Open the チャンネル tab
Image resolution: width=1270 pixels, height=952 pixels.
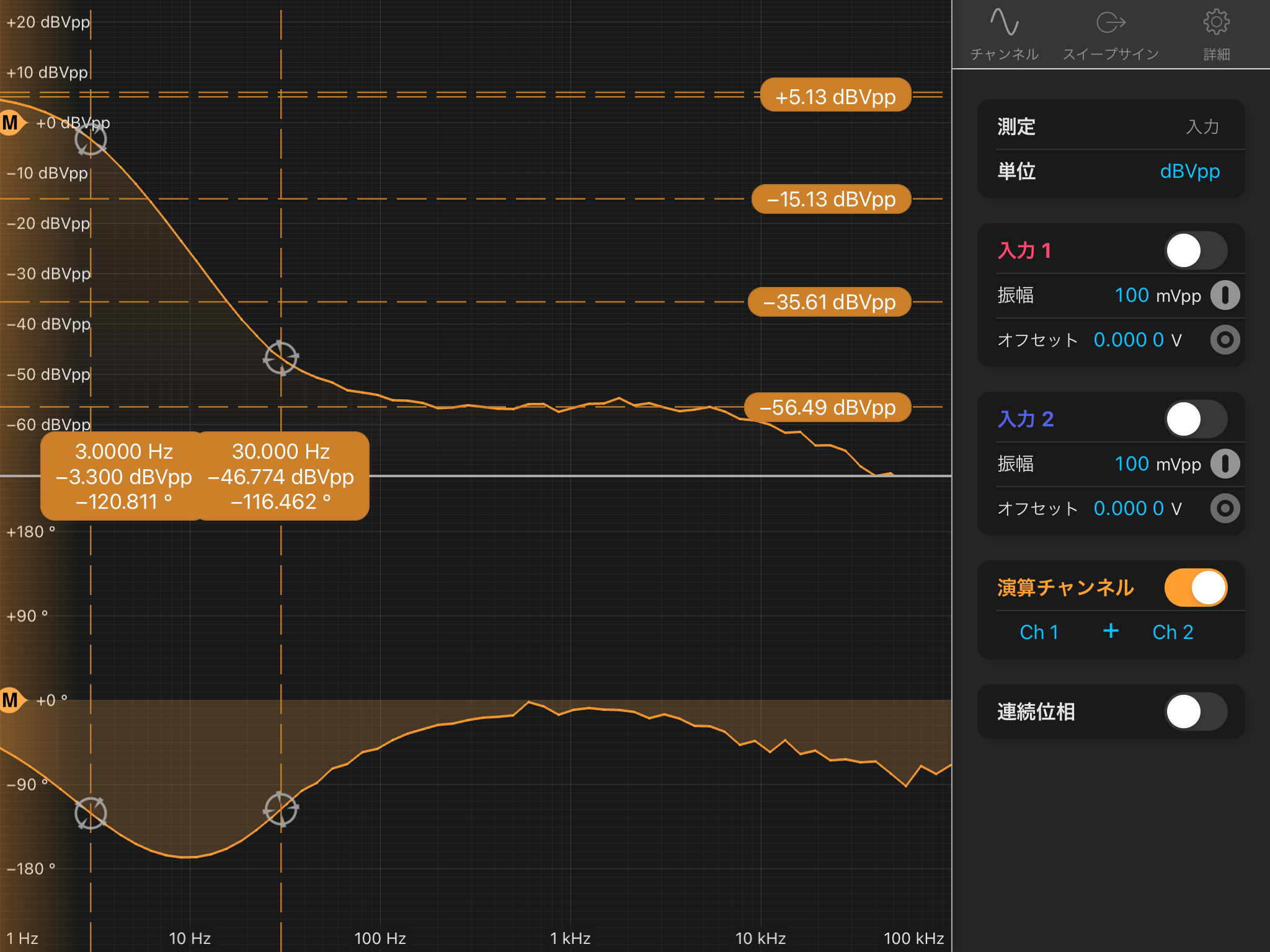pyautogui.click(x=1005, y=35)
